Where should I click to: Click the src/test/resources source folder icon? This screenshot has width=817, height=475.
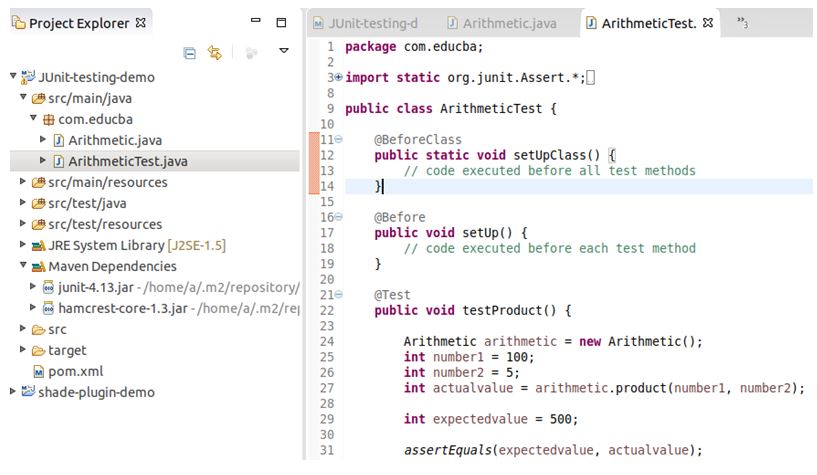click(39, 224)
